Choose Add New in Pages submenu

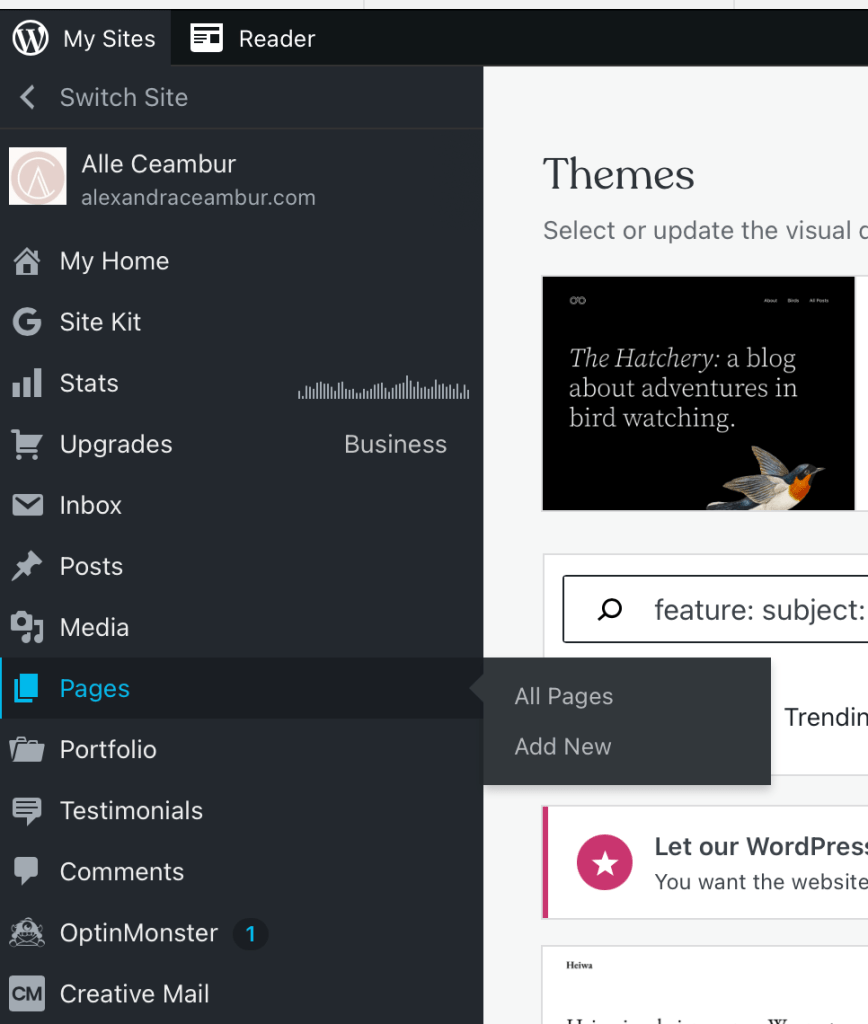pos(562,747)
